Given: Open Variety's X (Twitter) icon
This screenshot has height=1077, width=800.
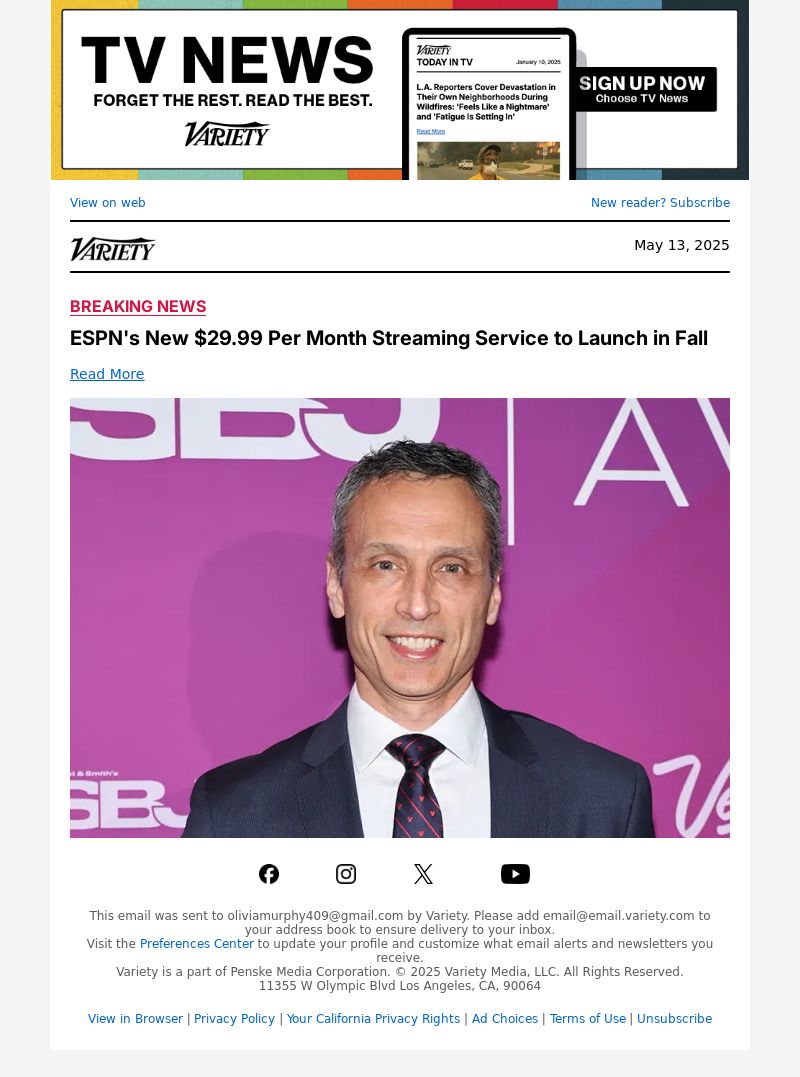Looking at the screenshot, I should click(x=423, y=874).
